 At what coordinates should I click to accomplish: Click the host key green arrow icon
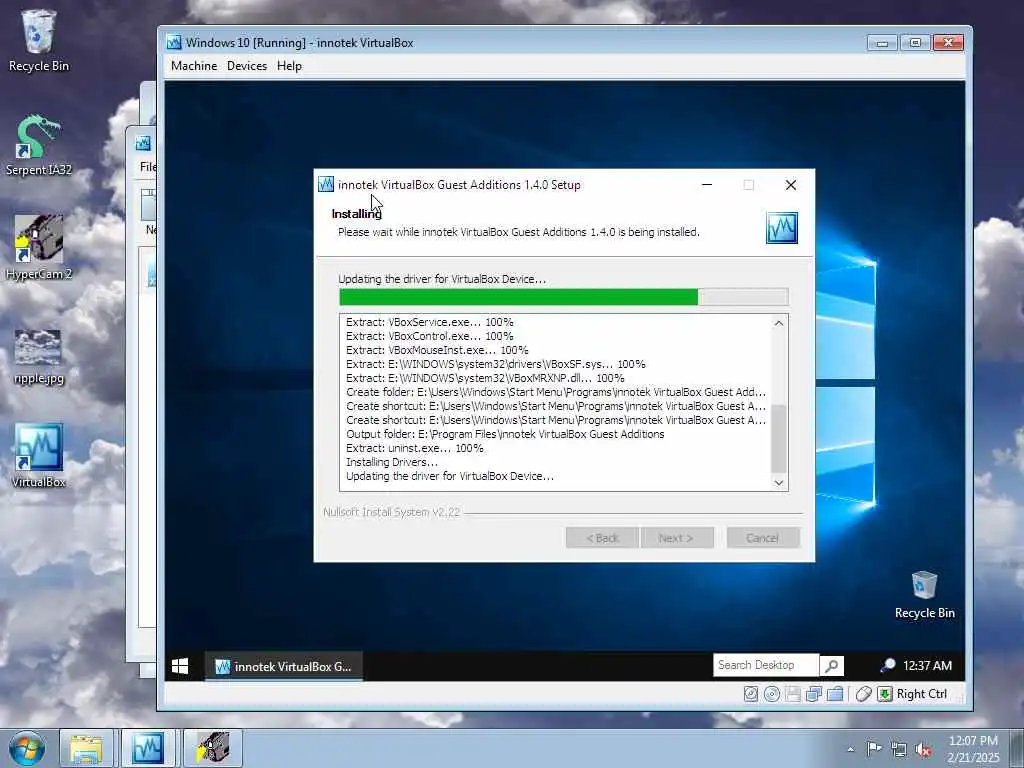[x=885, y=694]
